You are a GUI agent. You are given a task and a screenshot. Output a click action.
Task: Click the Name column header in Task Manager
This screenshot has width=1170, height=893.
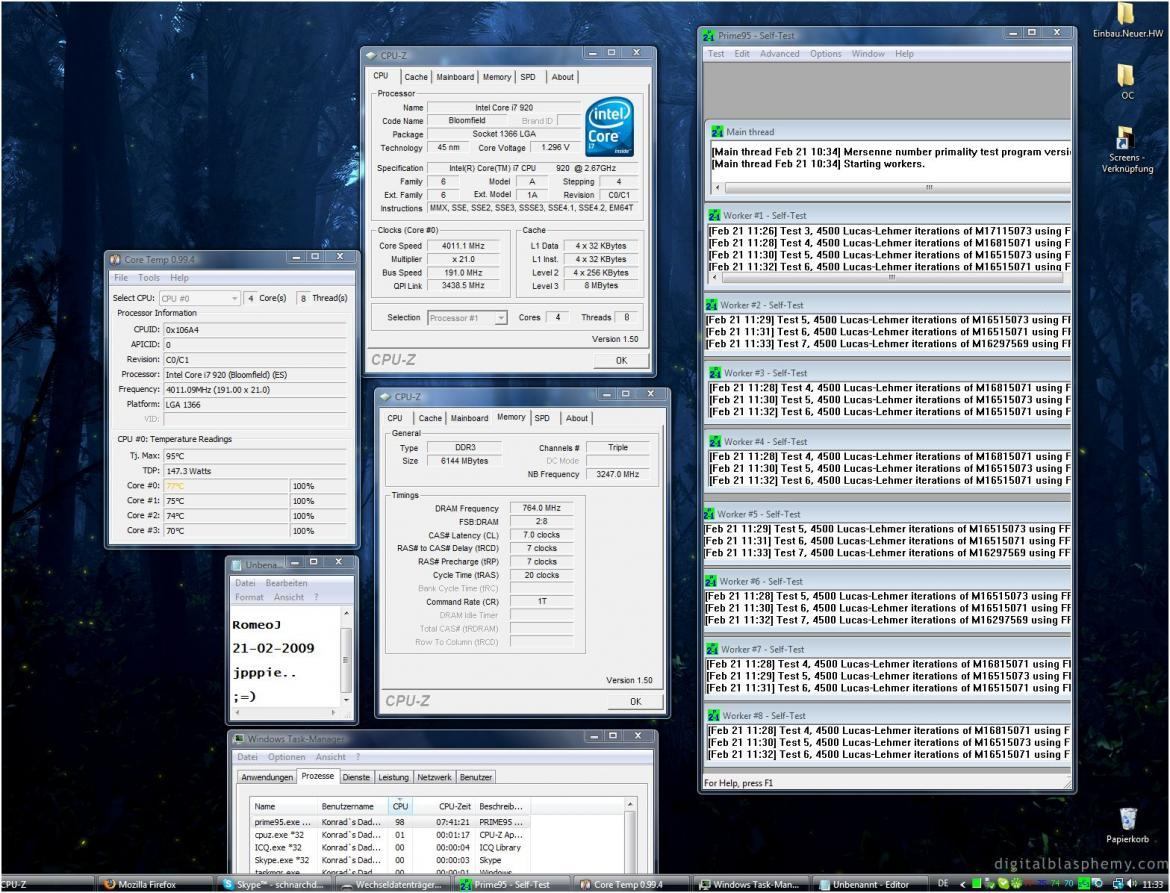[x=283, y=806]
